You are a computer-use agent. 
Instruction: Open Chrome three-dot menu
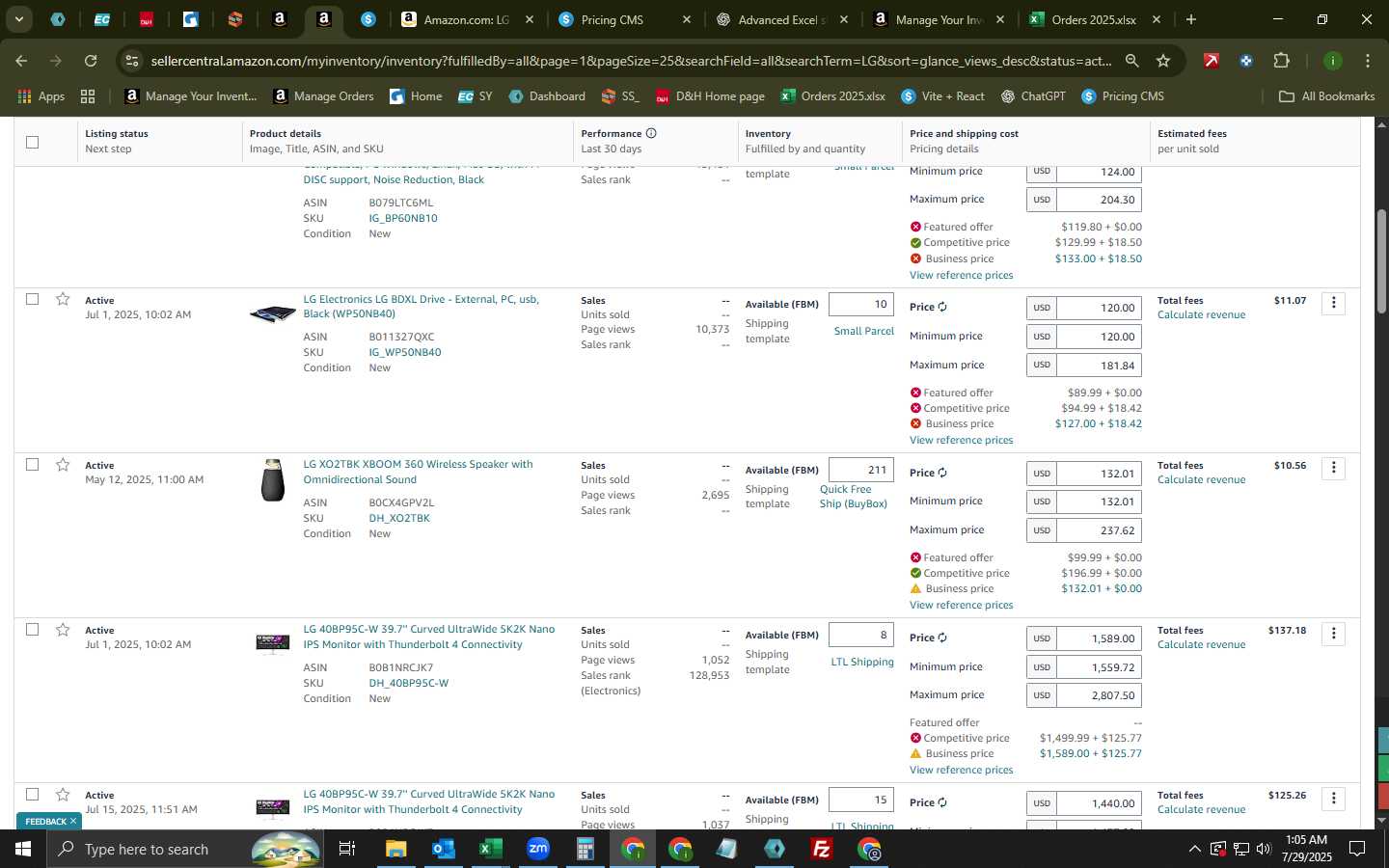click(x=1367, y=61)
